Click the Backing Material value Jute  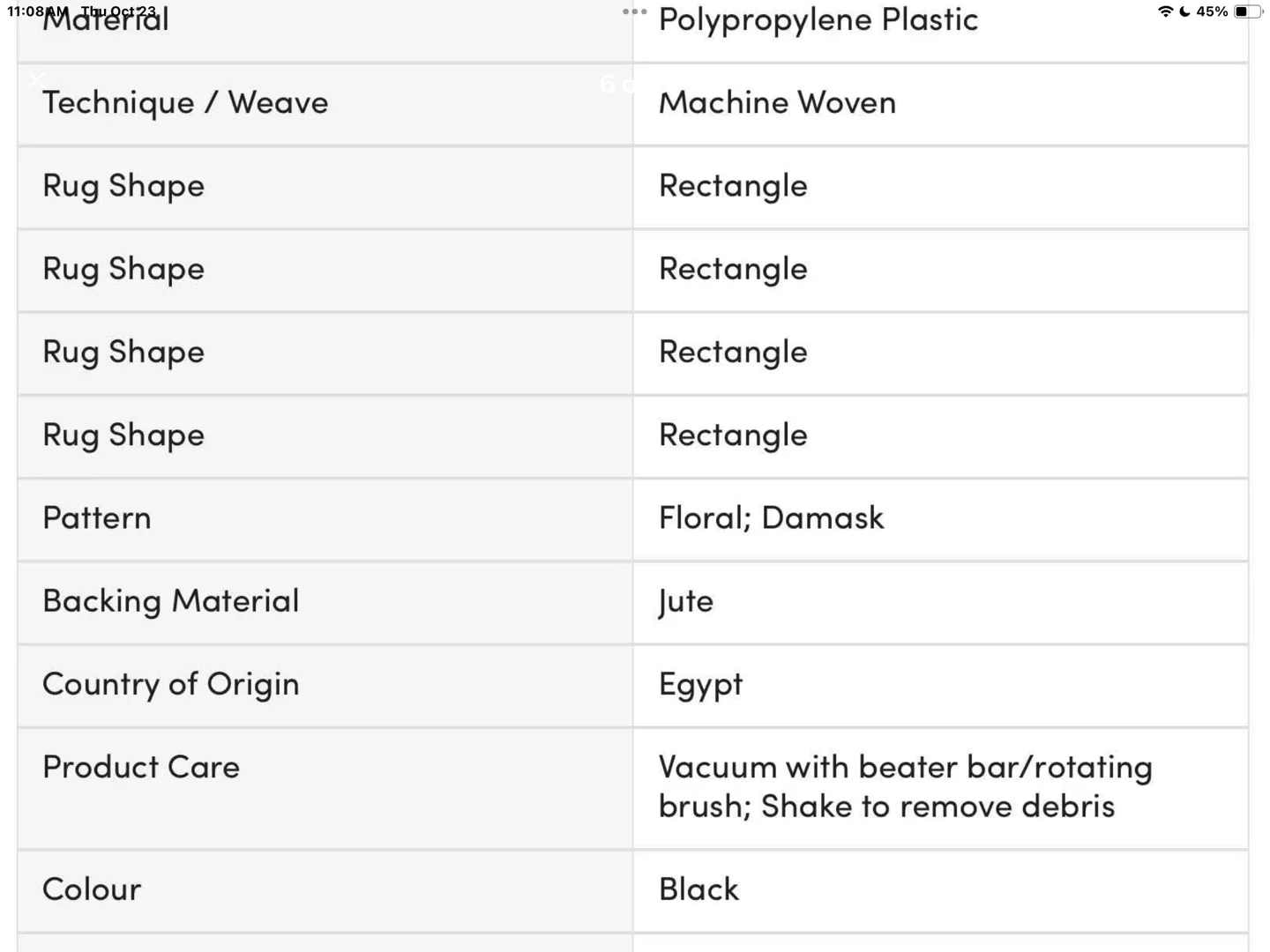(x=685, y=601)
